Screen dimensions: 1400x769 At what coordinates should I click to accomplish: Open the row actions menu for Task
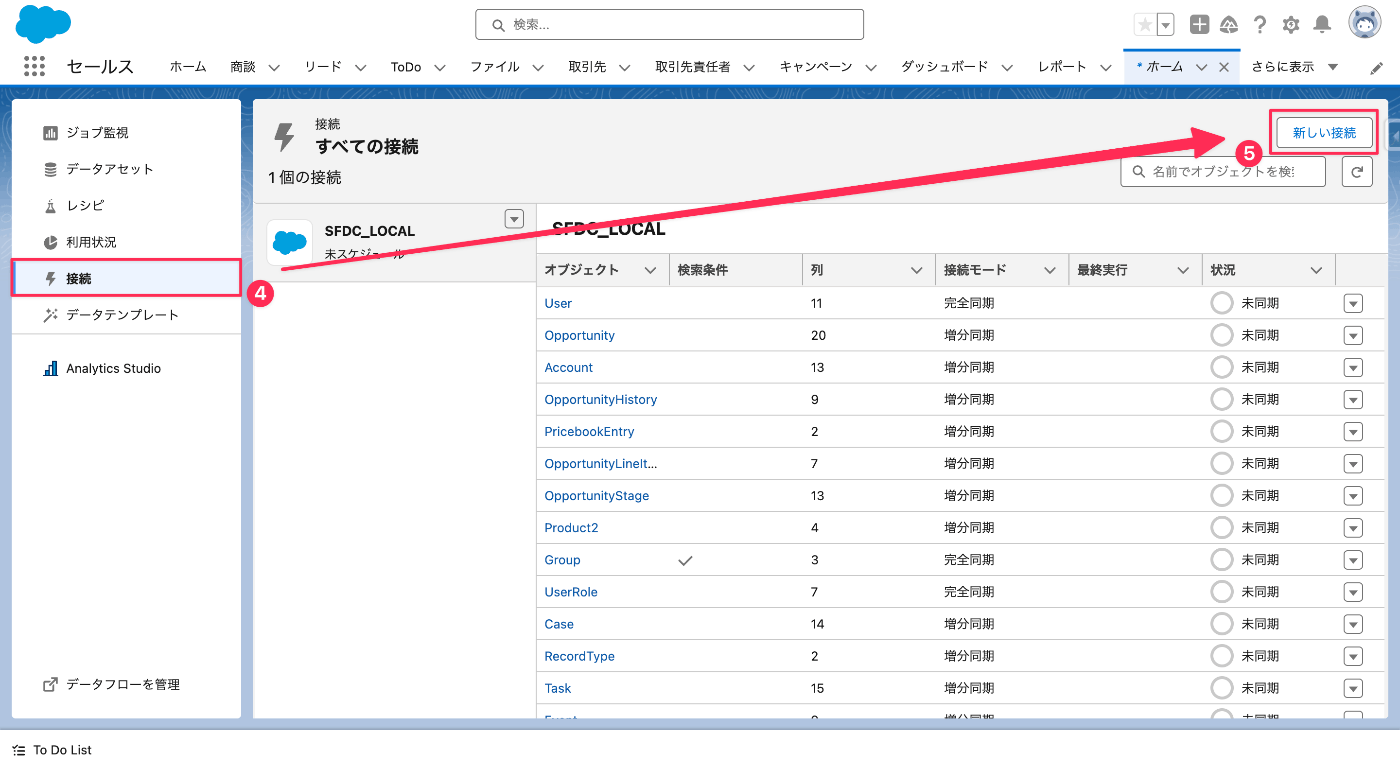click(x=1353, y=688)
